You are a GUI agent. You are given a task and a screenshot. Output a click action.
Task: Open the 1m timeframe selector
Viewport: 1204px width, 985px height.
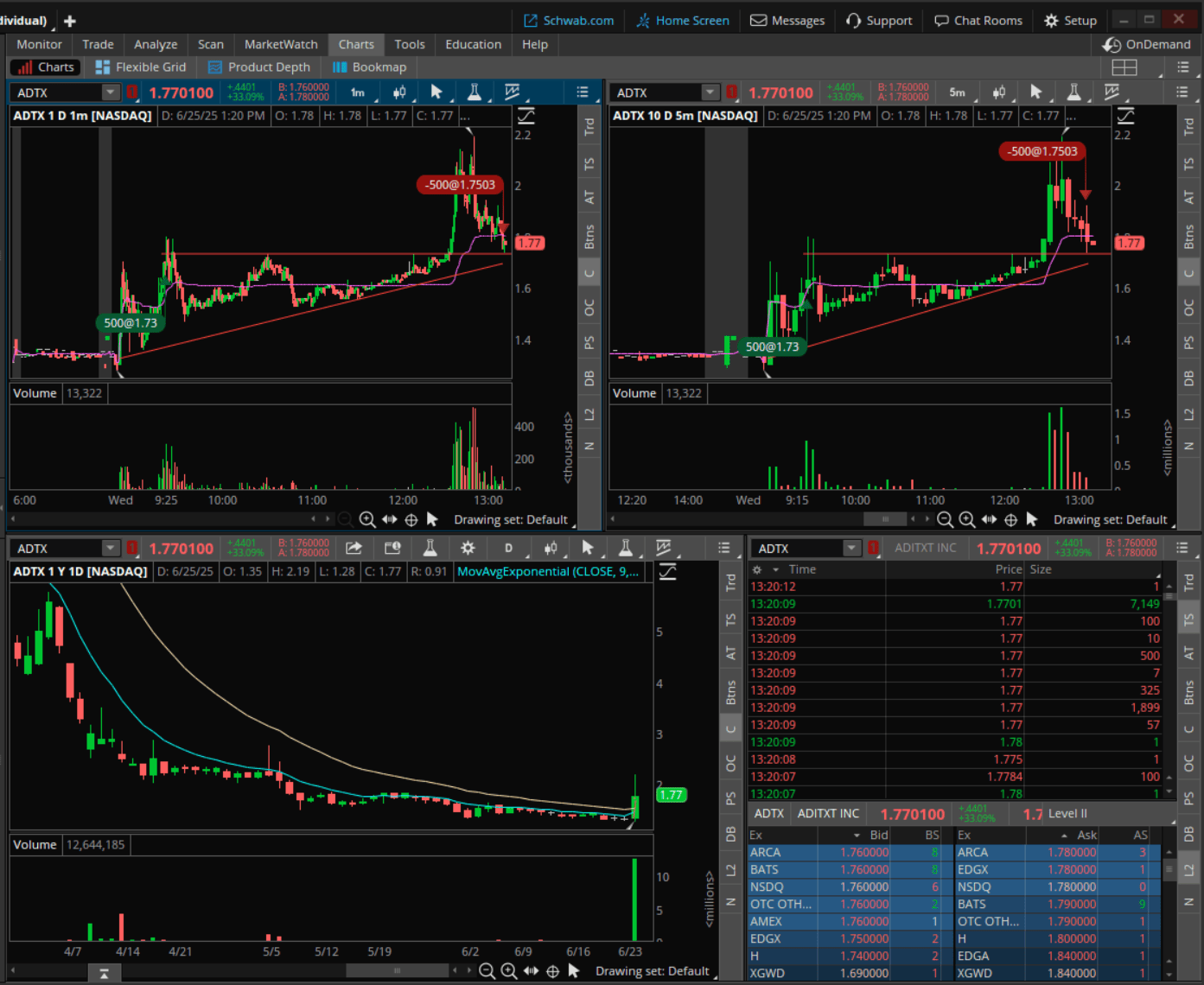(x=359, y=92)
